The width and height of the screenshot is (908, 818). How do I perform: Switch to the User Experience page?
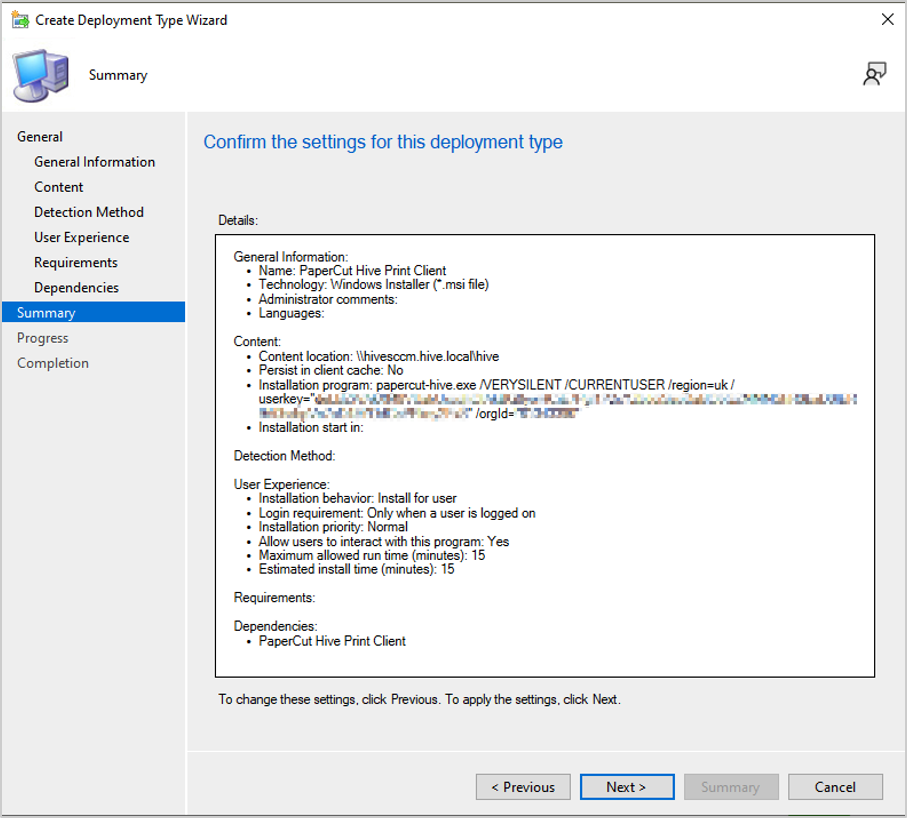point(82,237)
